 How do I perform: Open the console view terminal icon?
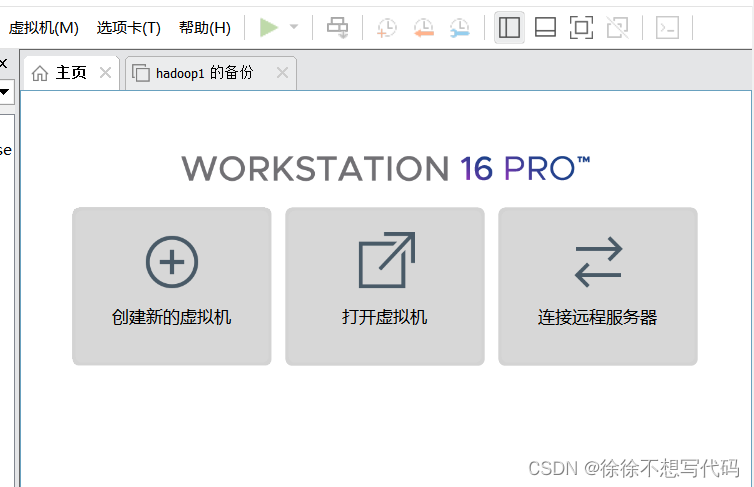(667, 27)
